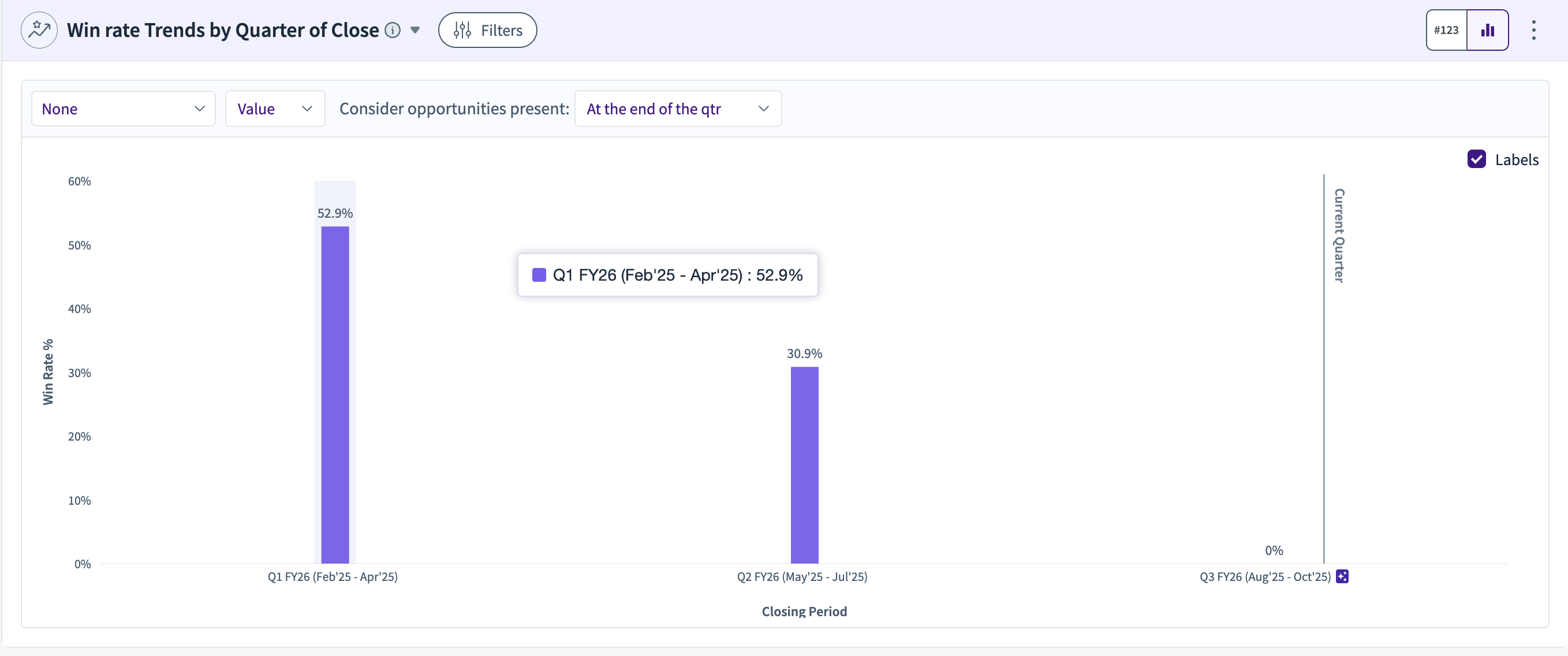Click the Q1 FY26 purple bar

pos(335,394)
